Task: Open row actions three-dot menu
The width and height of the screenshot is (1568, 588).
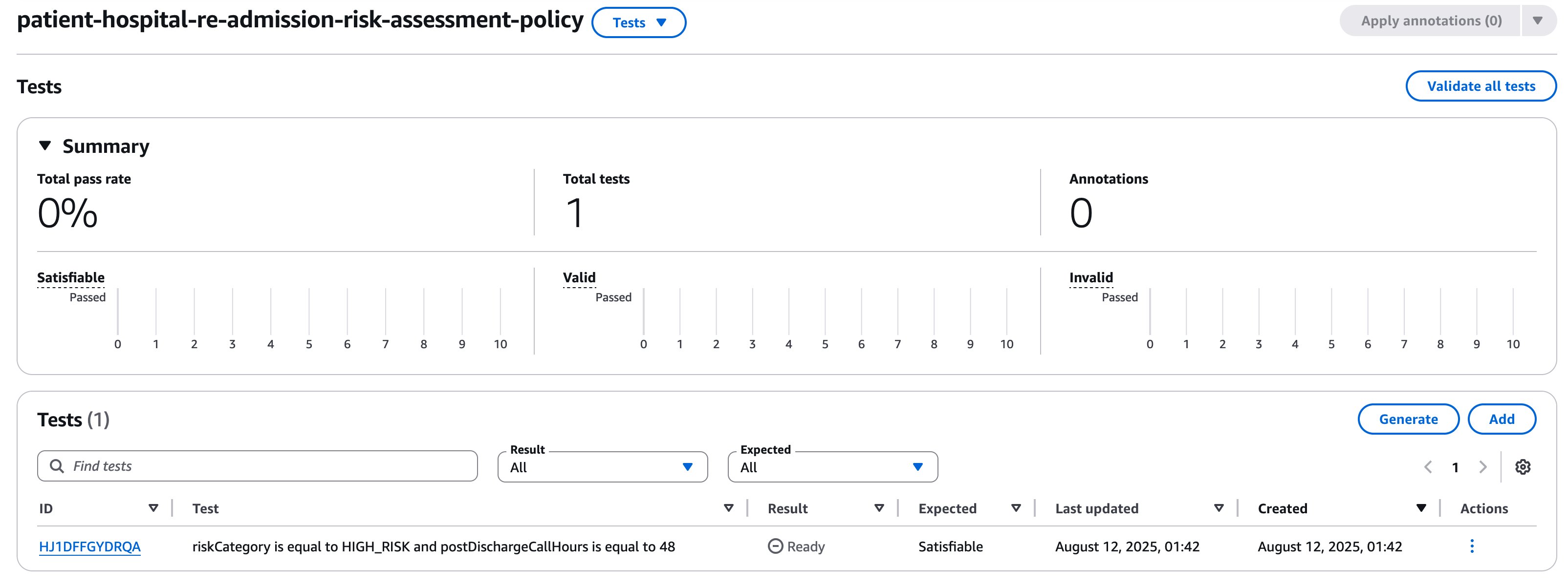Action: tap(1471, 546)
